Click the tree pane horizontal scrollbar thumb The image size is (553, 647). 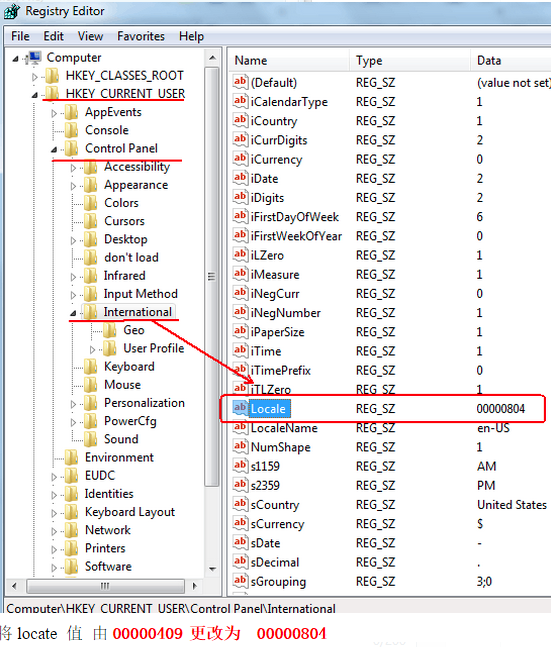[105, 586]
